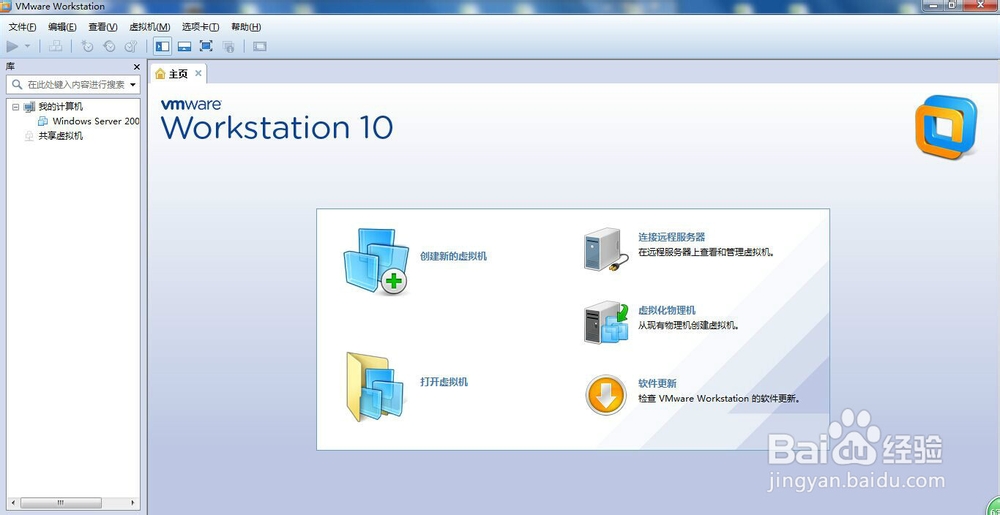Click the Unity mode toolbar icon
Screen dimensions: 1000x515
(x=228, y=46)
